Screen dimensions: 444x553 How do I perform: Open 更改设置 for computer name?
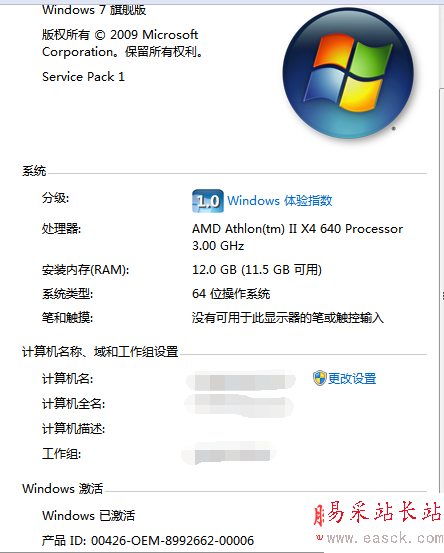[x=352, y=378]
